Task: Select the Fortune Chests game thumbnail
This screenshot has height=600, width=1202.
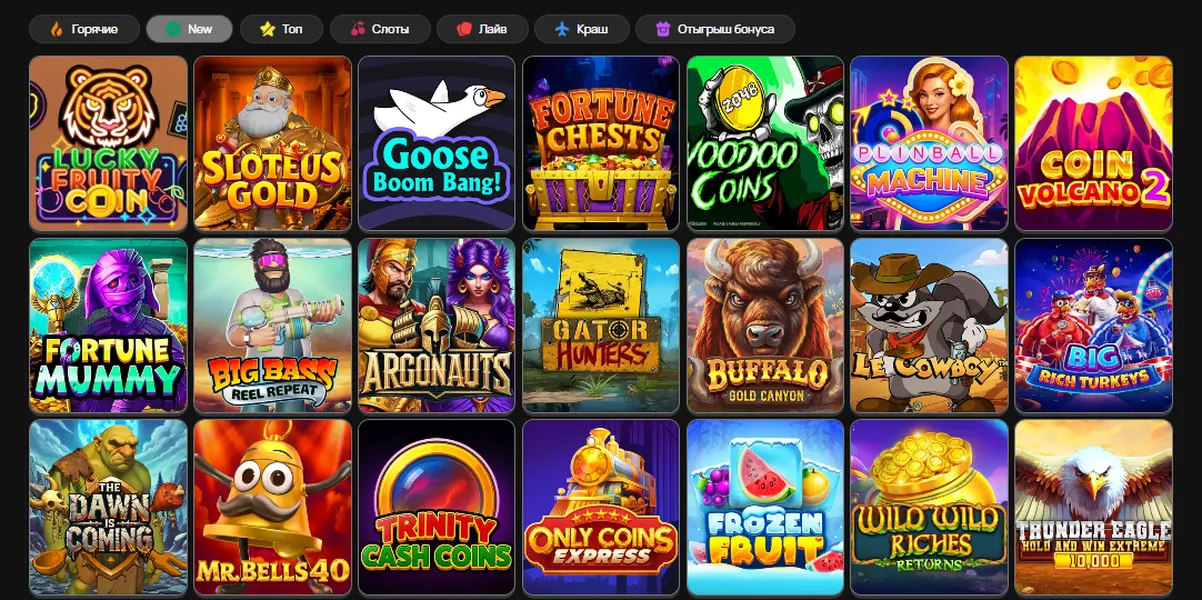Action: pos(600,143)
